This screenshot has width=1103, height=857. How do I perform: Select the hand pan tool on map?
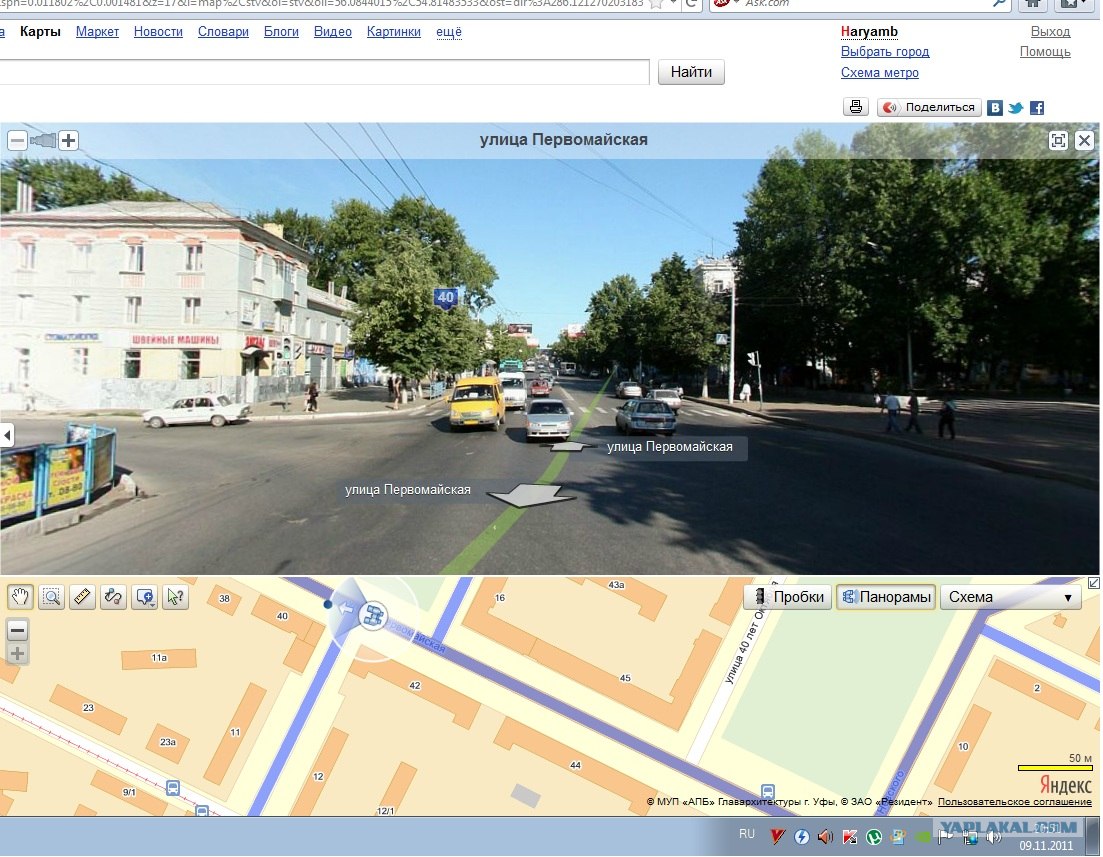[x=20, y=597]
